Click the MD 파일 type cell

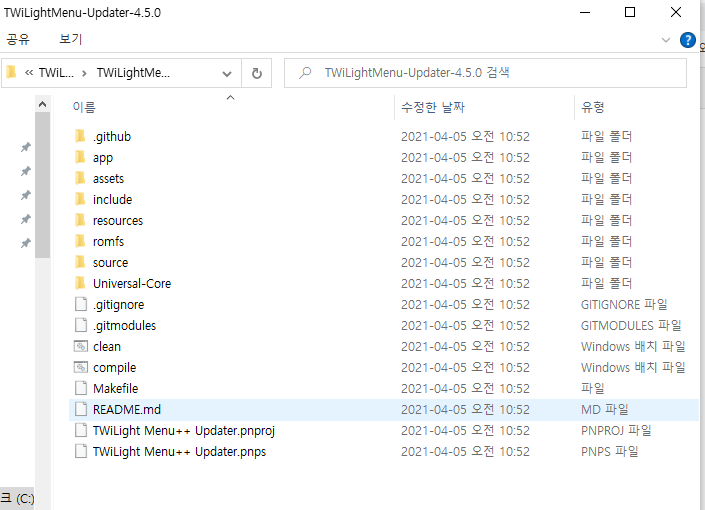pyautogui.click(x=605, y=409)
